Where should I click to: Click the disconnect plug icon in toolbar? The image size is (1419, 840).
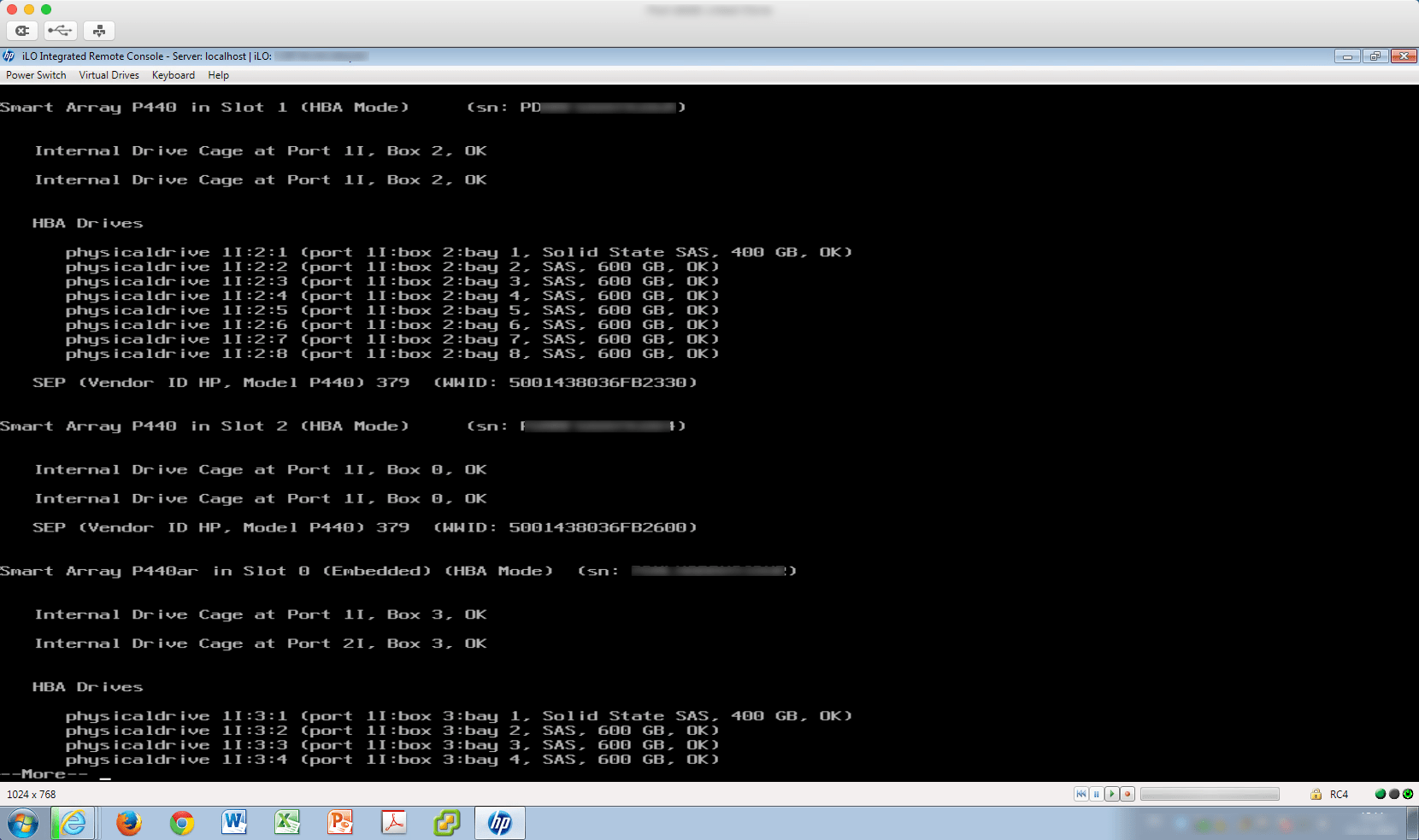tap(22, 31)
